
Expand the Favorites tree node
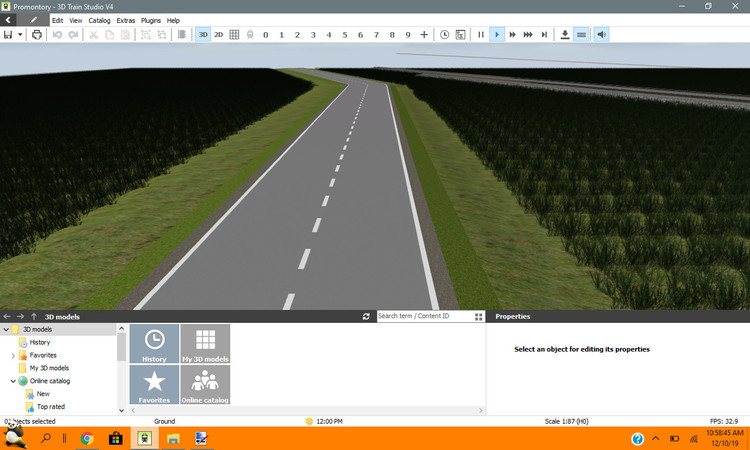(13, 355)
